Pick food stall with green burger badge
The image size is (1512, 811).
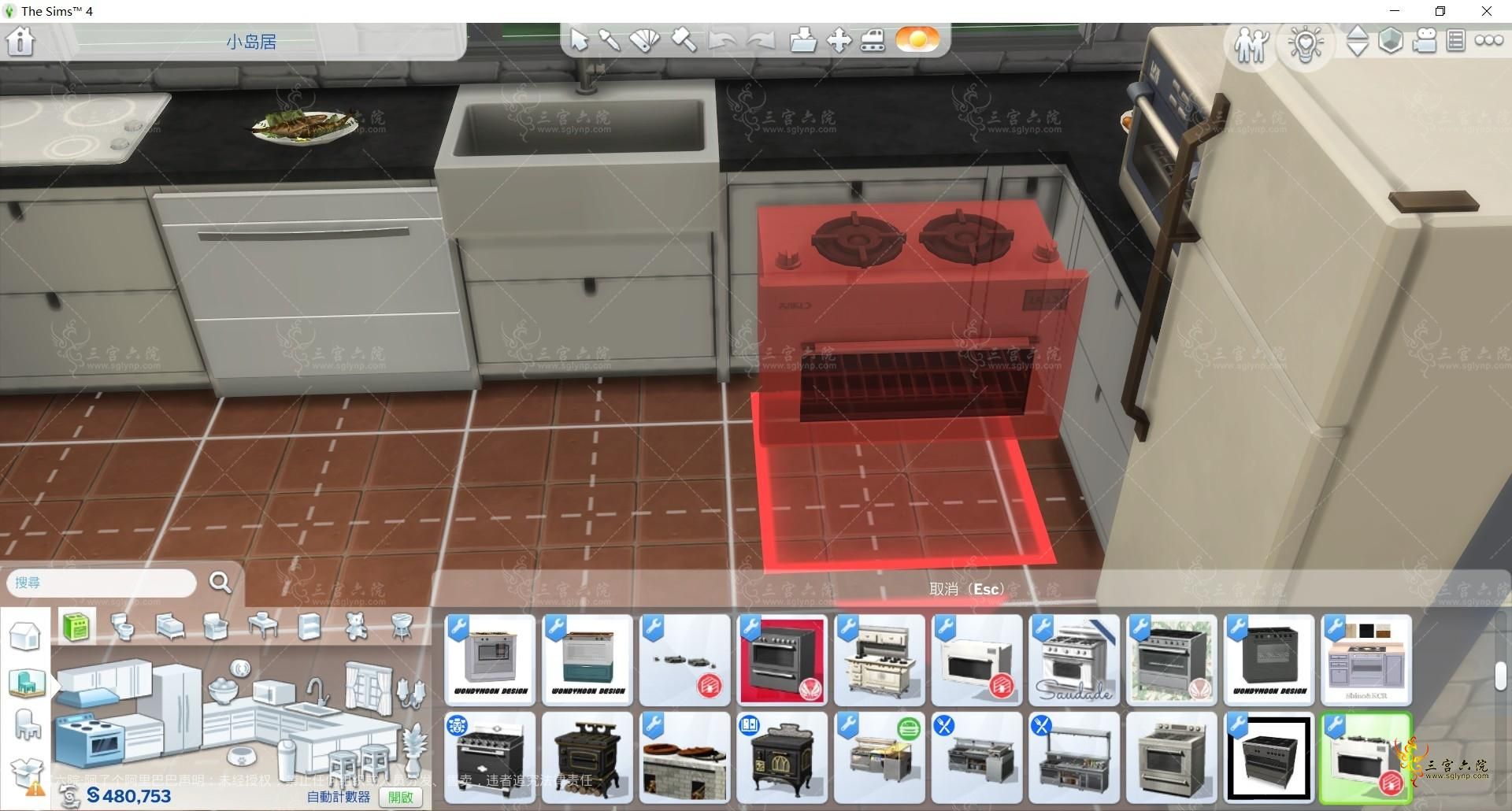pyautogui.click(x=880, y=757)
